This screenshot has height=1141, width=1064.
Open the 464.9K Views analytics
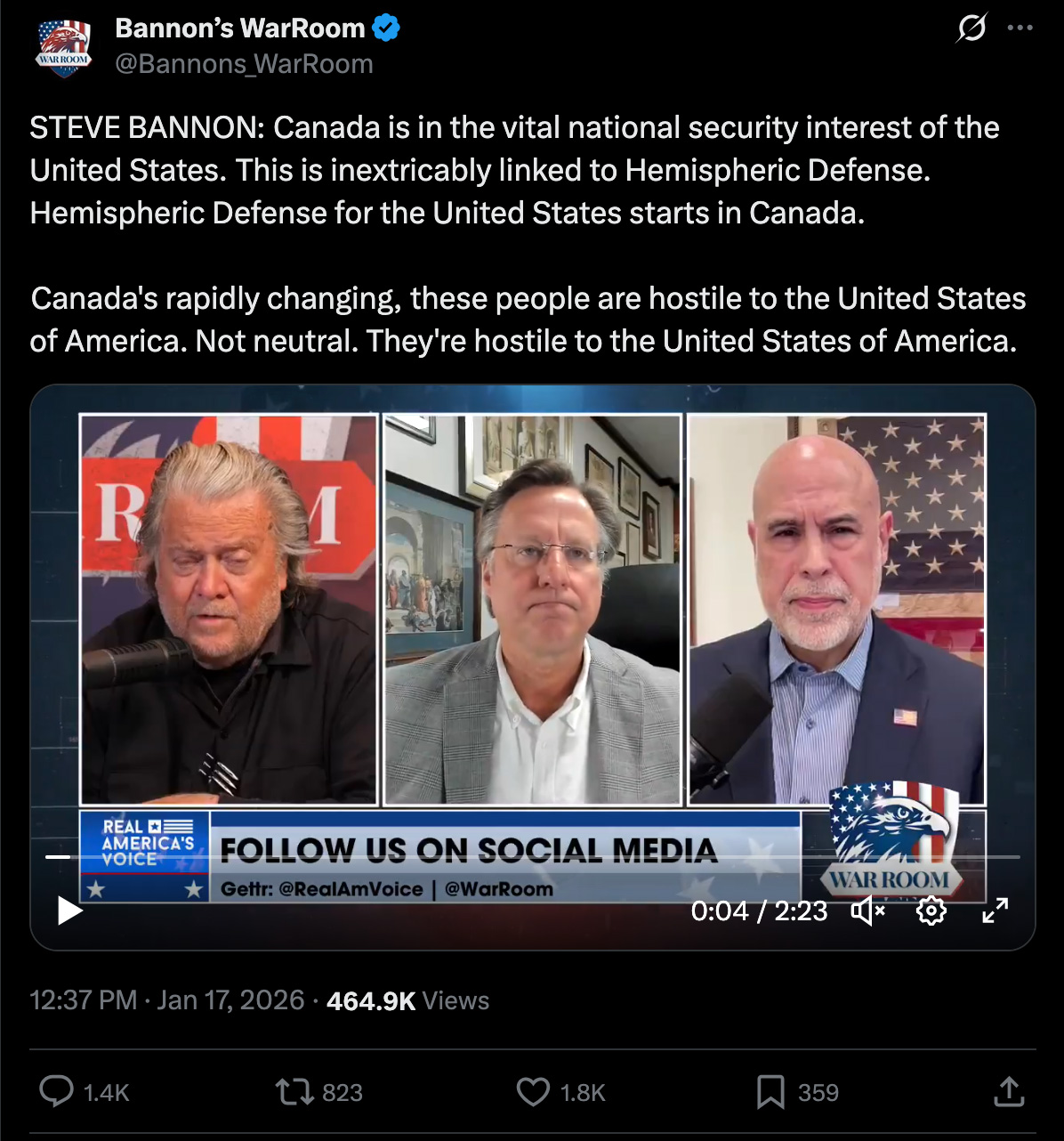(x=407, y=1001)
